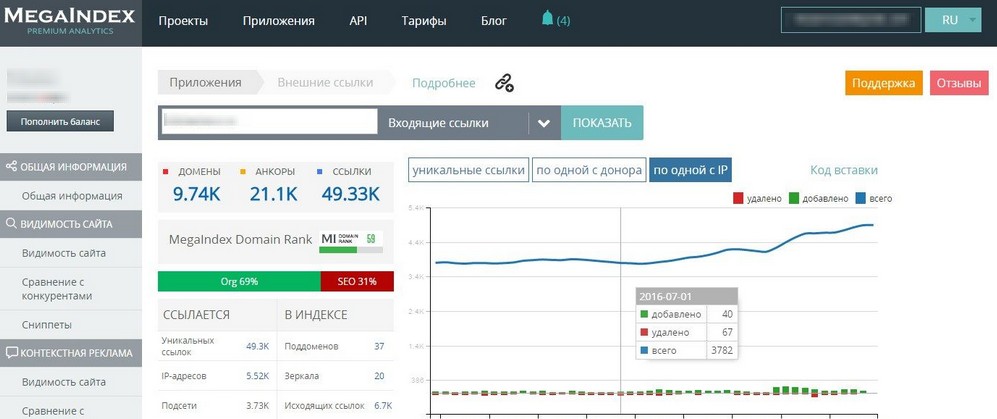Click the speech bubble icon beside КОНТЕКСТНАЯ РЕКЛАМА
The height and width of the screenshot is (419, 997).
coord(11,353)
